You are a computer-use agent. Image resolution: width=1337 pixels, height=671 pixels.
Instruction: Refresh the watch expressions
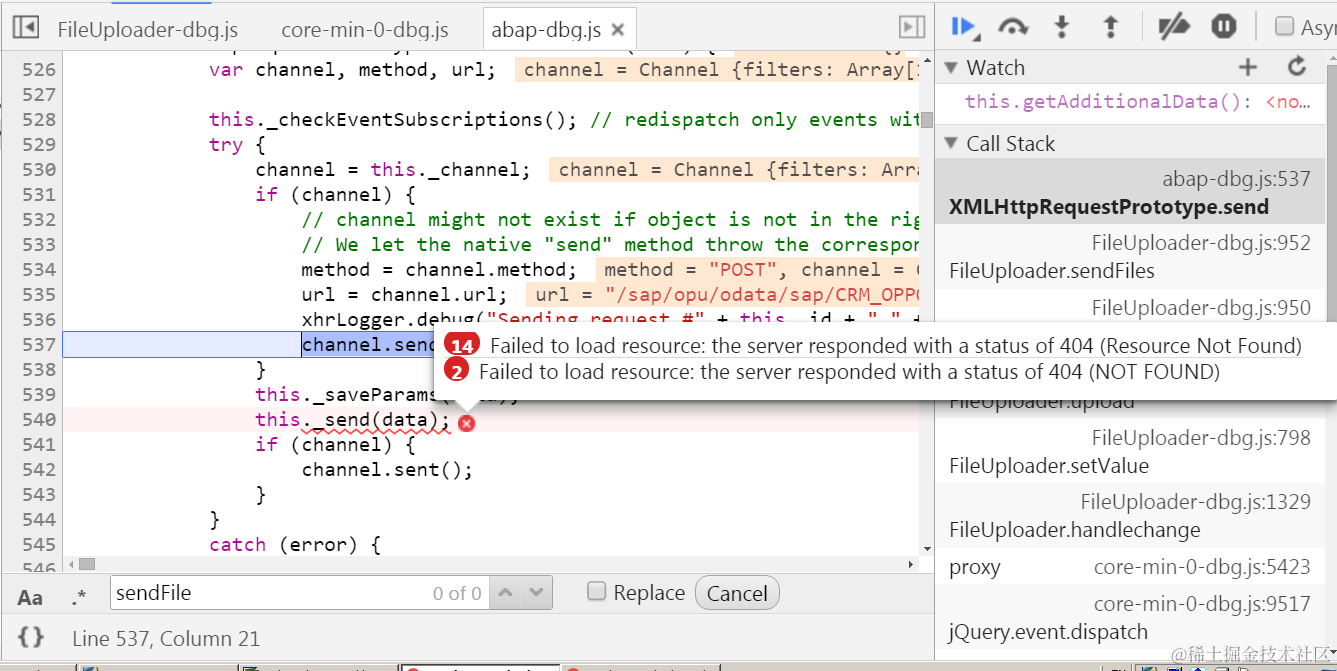coord(1296,66)
